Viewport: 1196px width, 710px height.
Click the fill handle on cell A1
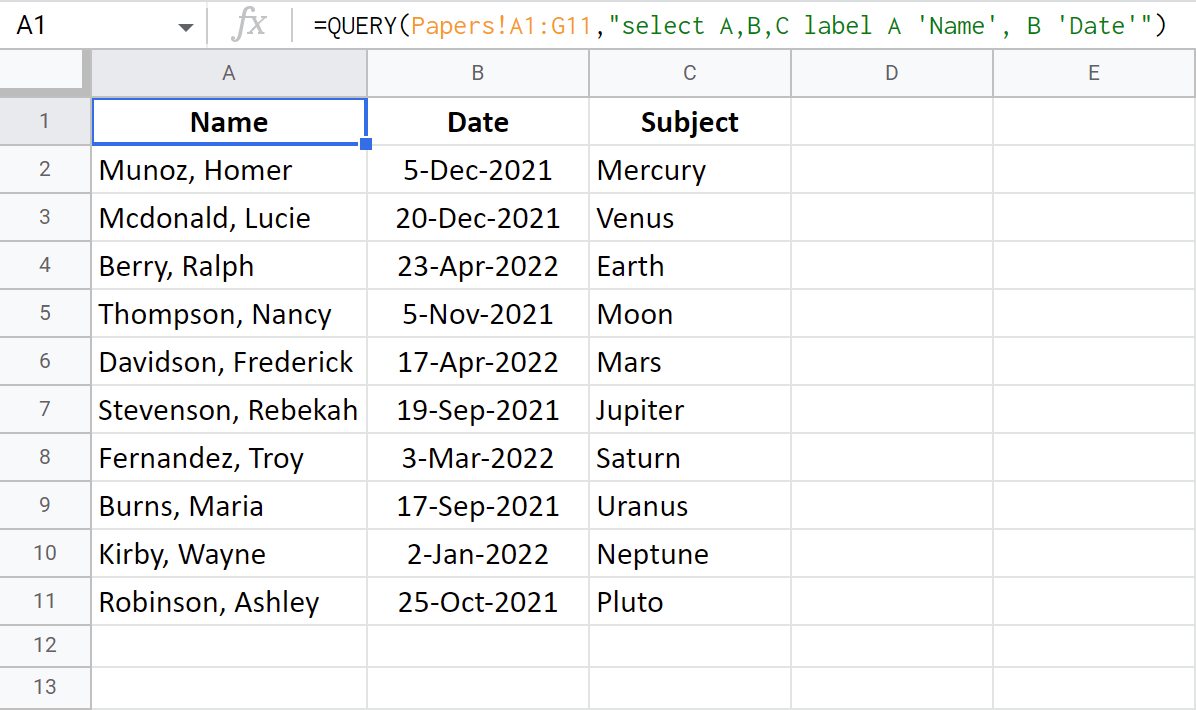pos(366,143)
